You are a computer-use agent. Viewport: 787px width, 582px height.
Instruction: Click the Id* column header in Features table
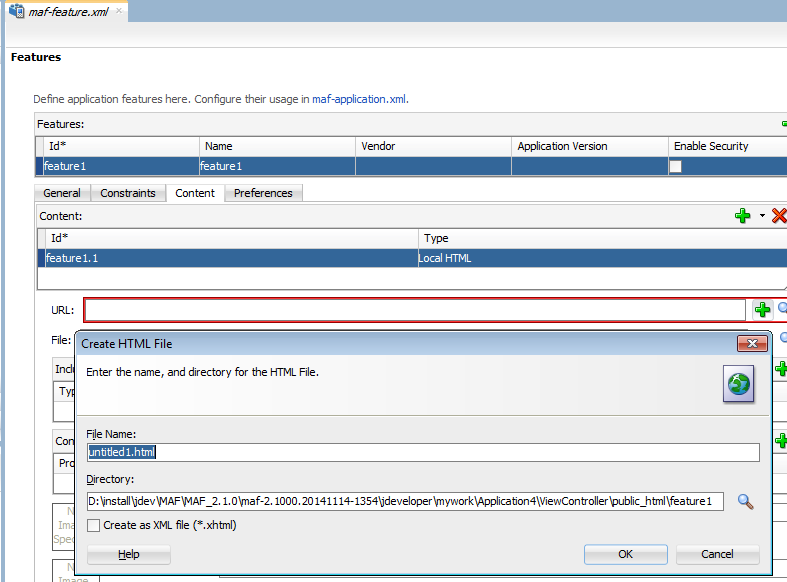tap(121, 146)
